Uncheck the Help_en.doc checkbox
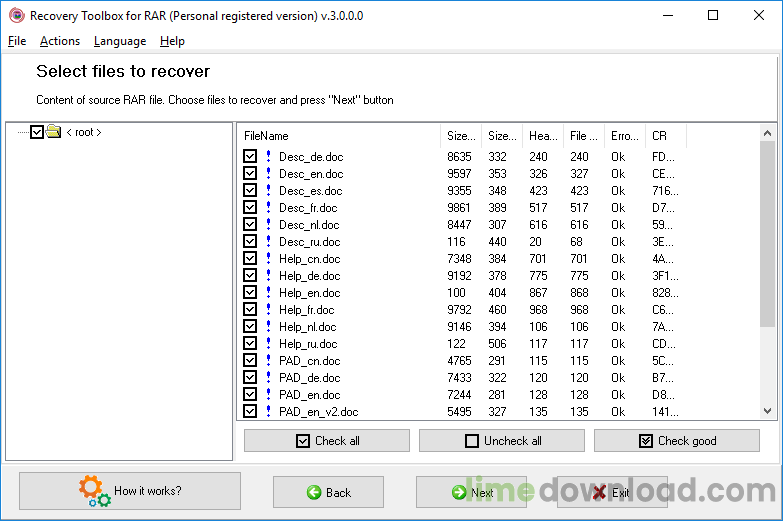 pos(250,292)
